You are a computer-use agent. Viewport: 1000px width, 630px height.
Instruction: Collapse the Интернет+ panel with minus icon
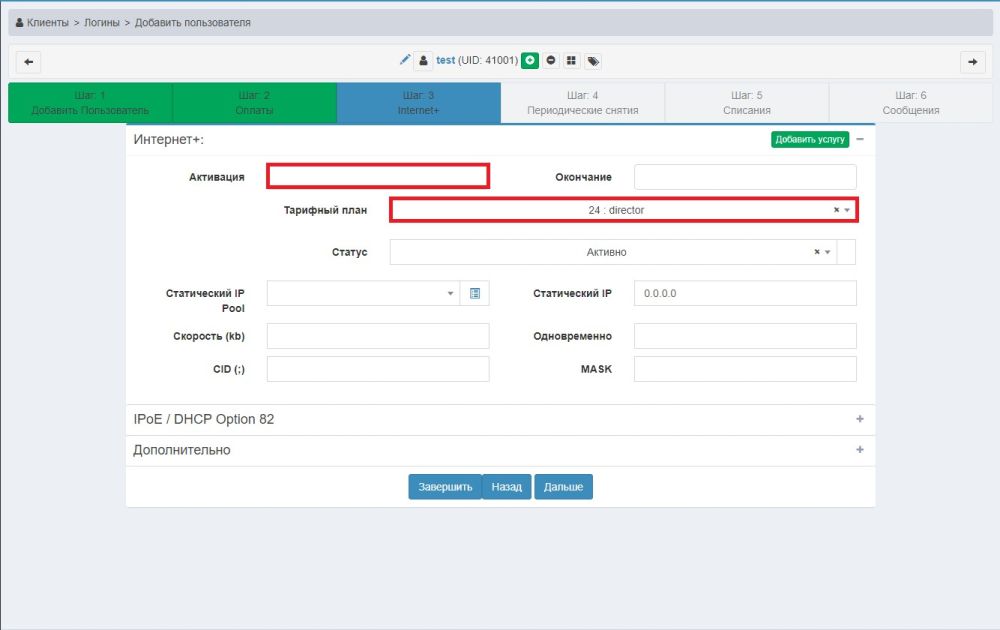click(860, 139)
